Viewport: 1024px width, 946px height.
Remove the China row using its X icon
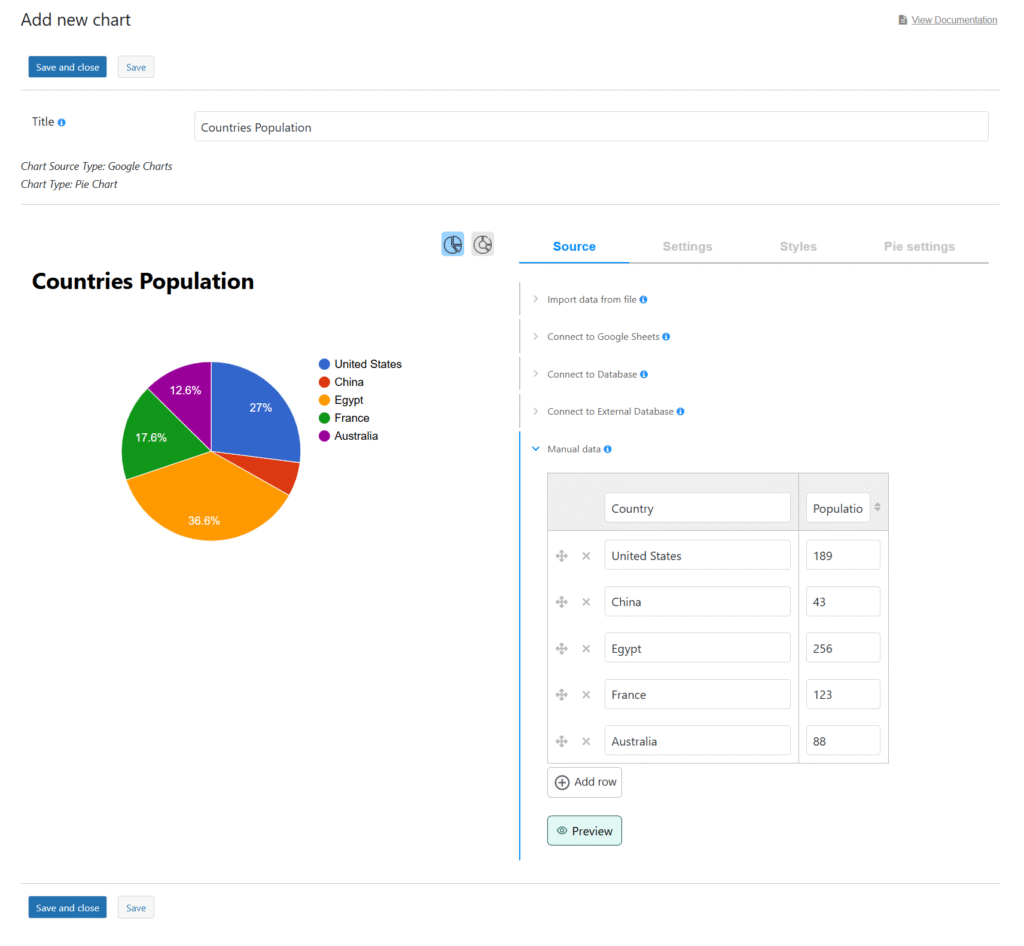pyautogui.click(x=586, y=601)
